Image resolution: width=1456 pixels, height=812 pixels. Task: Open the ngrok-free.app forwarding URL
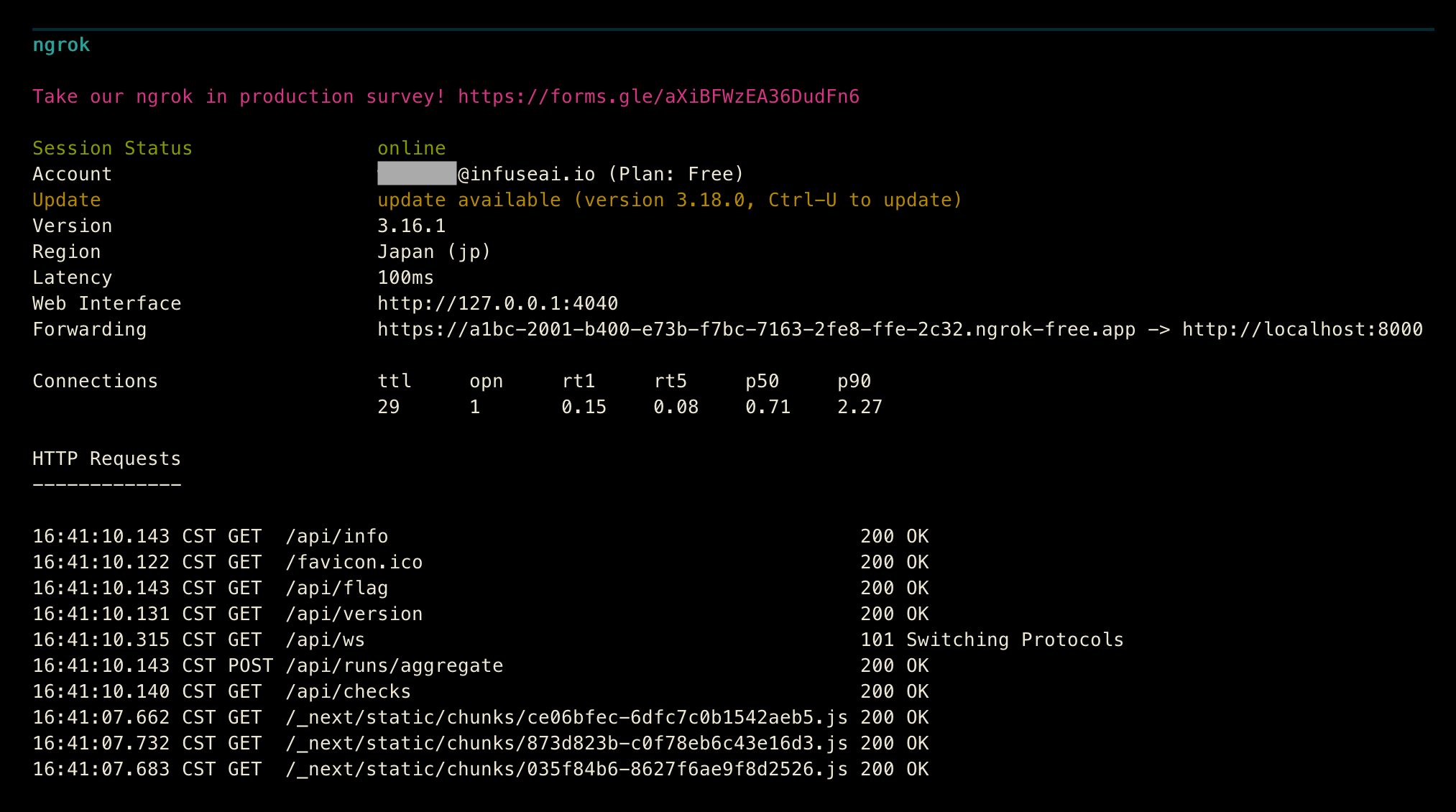point(757,329)
